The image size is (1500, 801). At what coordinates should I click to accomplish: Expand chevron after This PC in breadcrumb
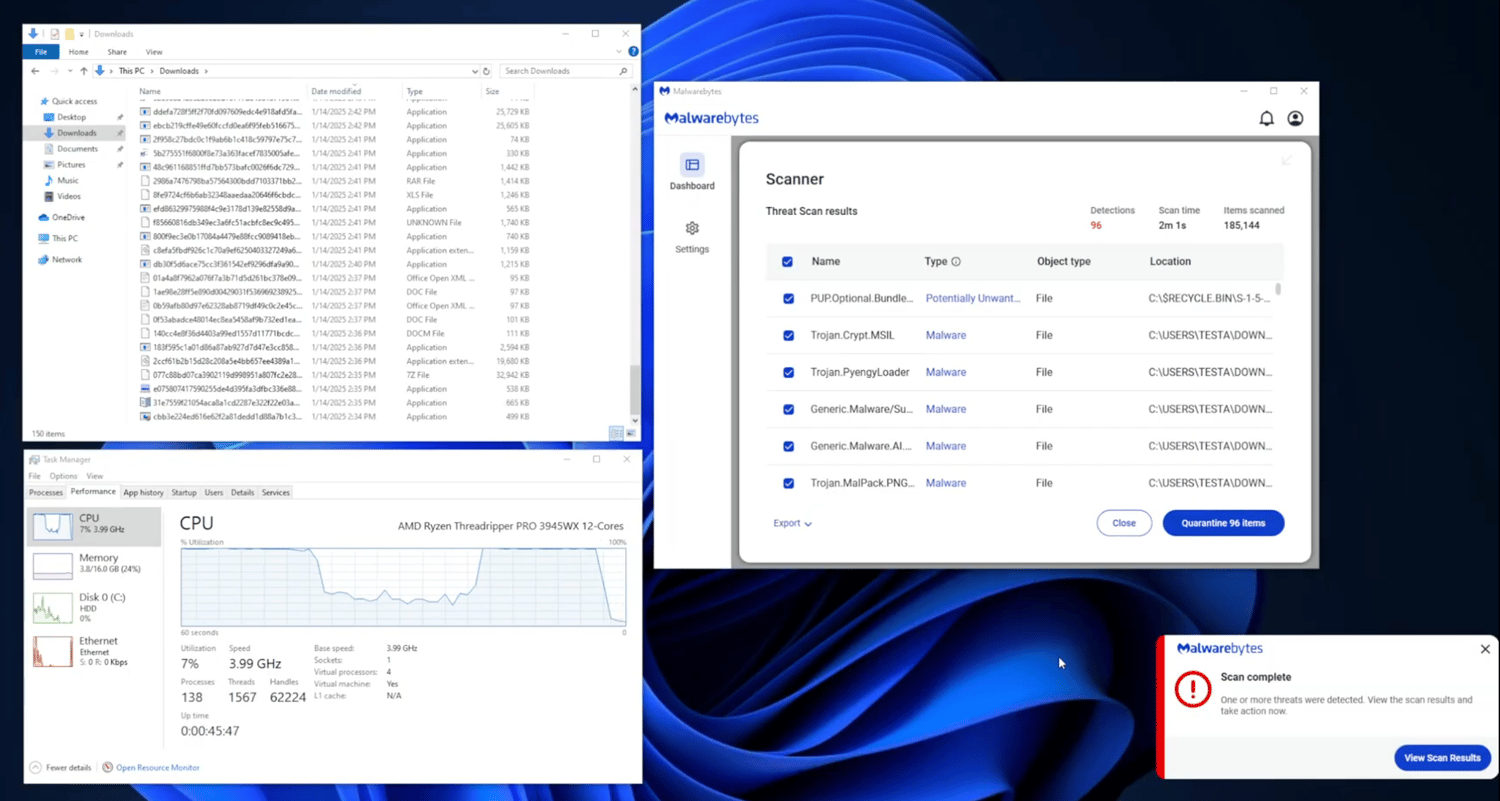click(152, 71)
